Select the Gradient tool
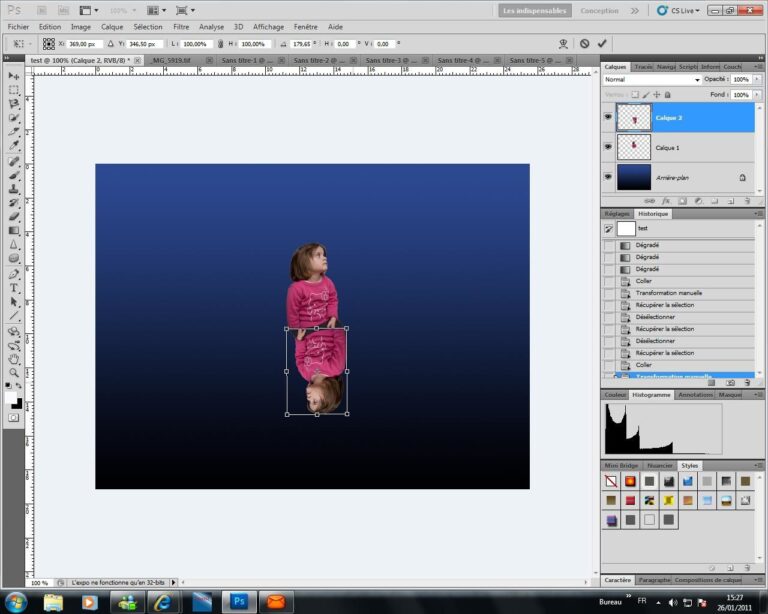 pyautogui.click(x=14, y=231)
